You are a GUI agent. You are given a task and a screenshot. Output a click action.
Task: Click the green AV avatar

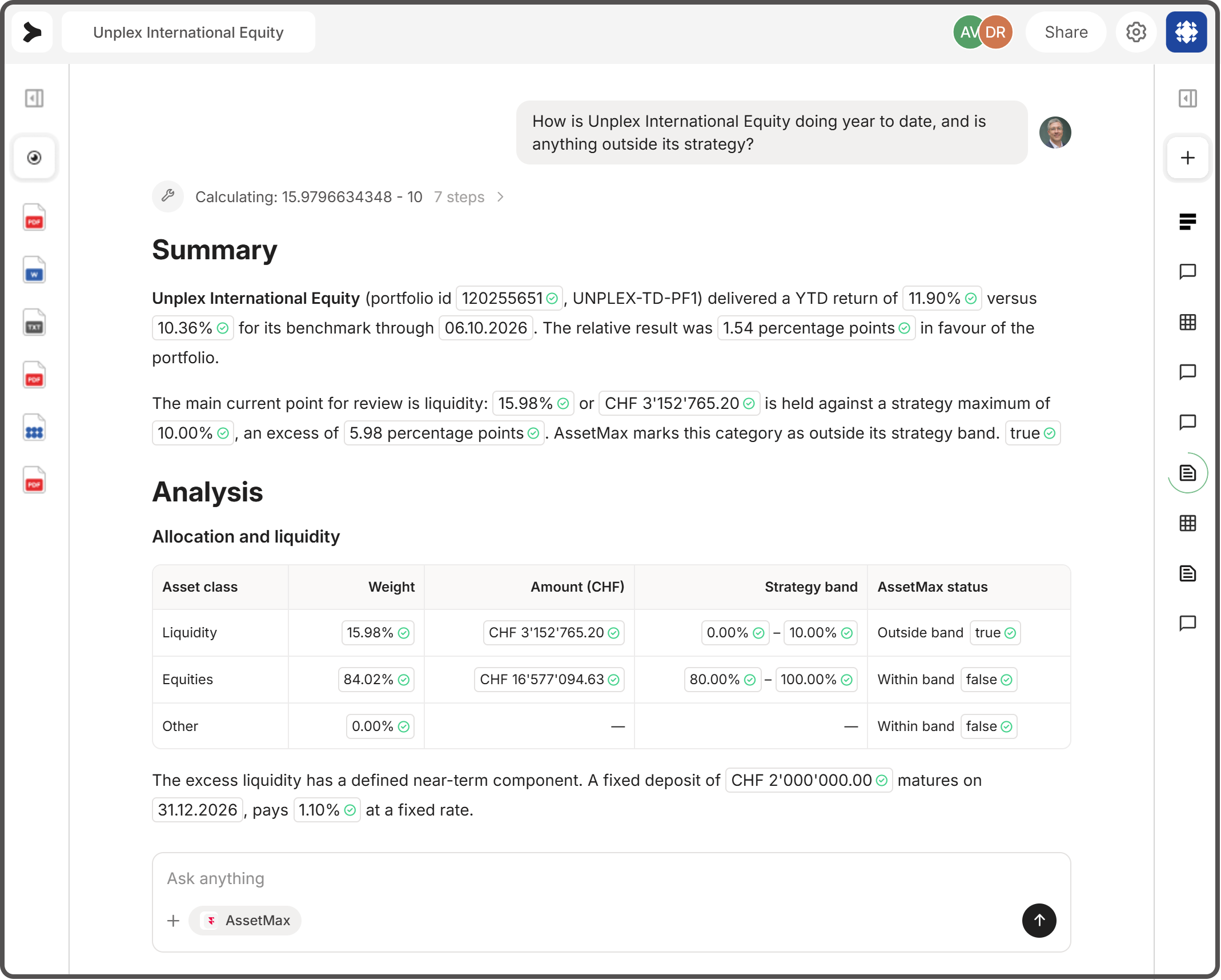tap(969, 33)
